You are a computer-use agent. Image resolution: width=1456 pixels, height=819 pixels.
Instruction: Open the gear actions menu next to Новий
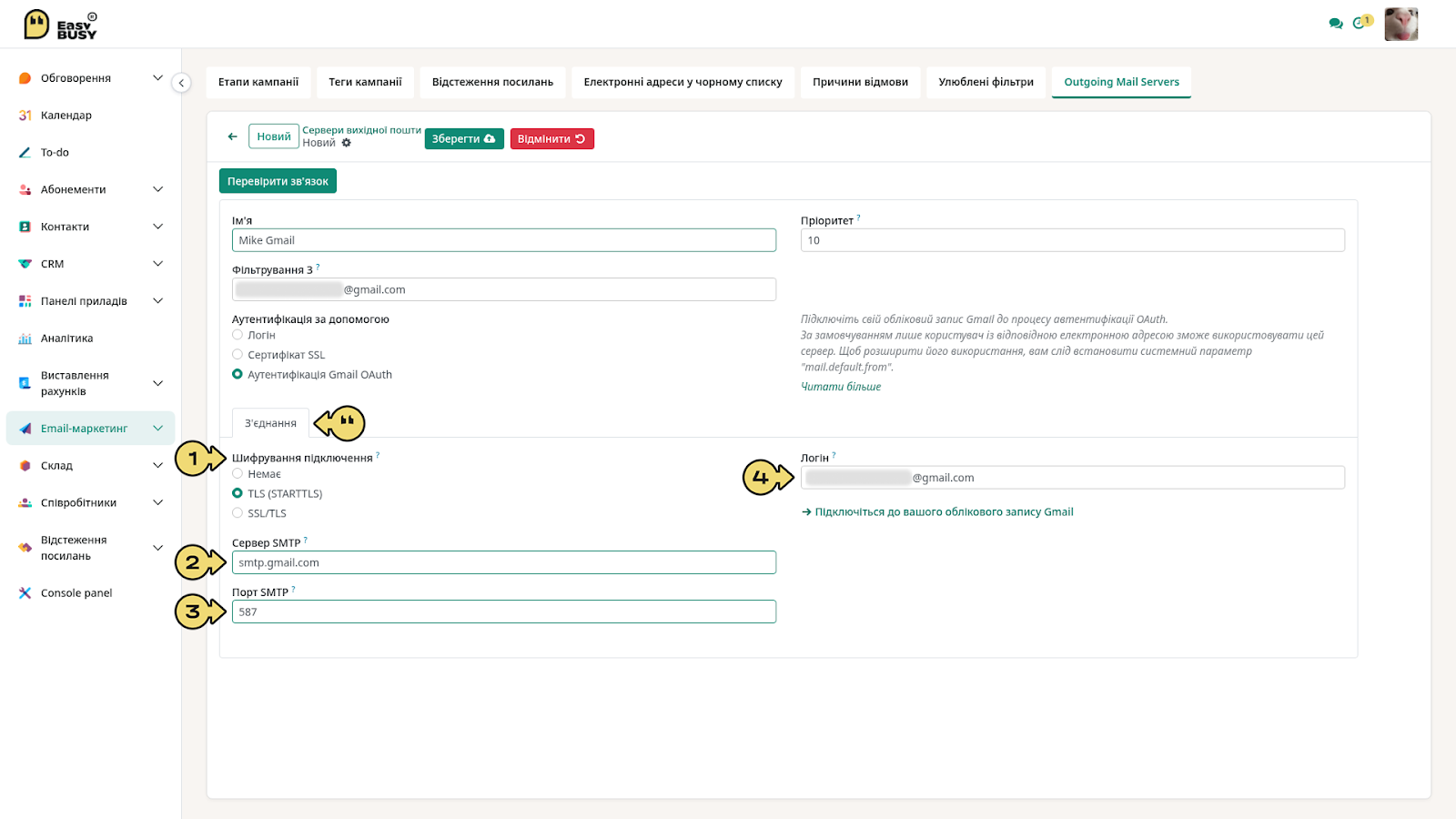click(347, 143)
